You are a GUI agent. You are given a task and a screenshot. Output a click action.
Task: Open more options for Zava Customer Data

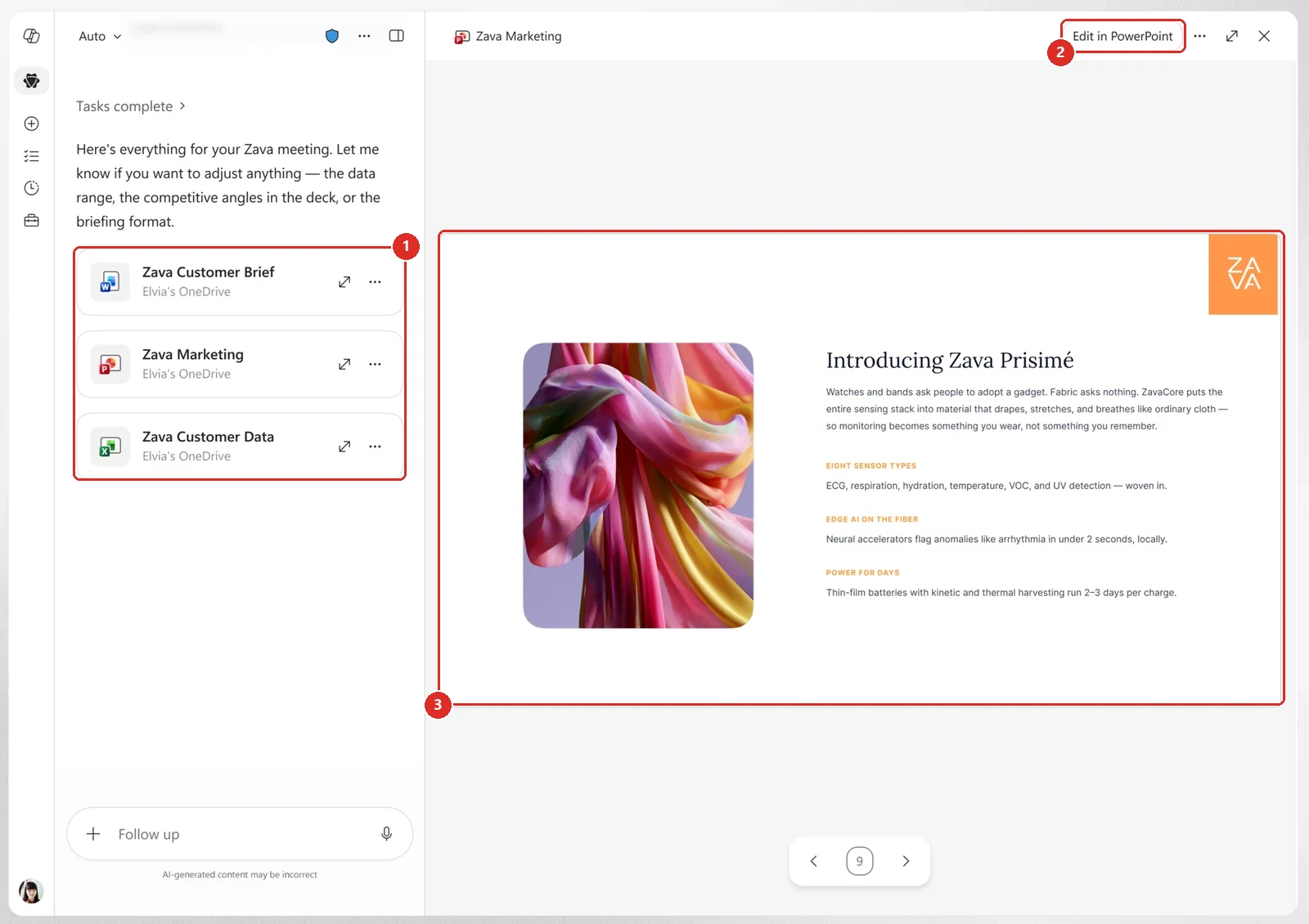tap(375, 446)
